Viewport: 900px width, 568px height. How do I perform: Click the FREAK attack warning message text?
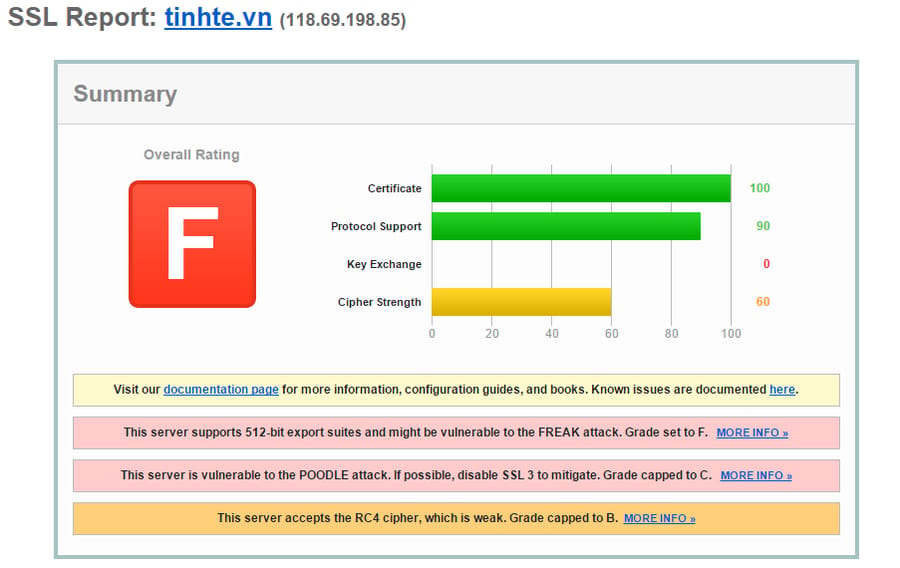click(x=416, y=433)
